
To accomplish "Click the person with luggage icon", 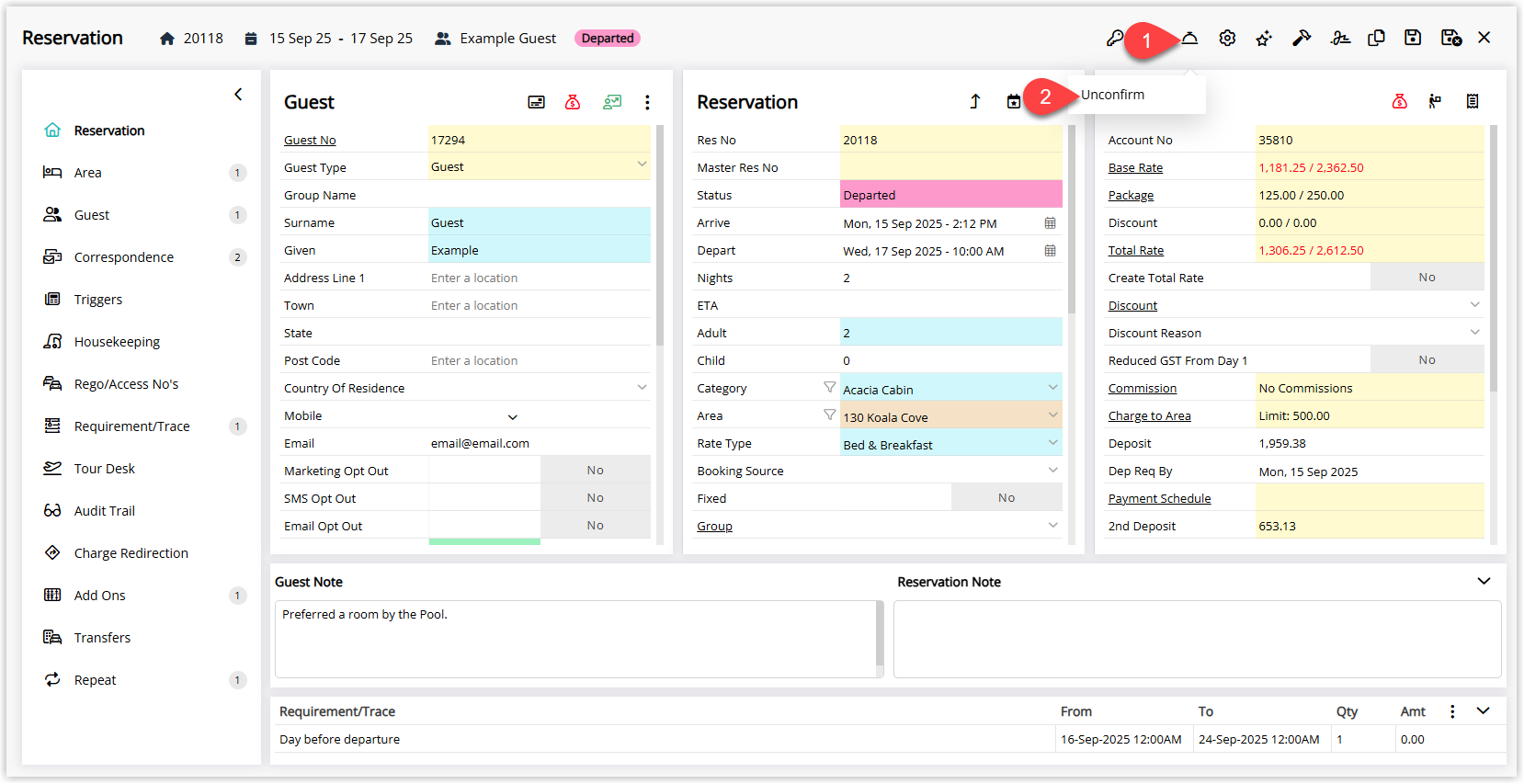I will pyautogui.click(x=1435, y=101).
